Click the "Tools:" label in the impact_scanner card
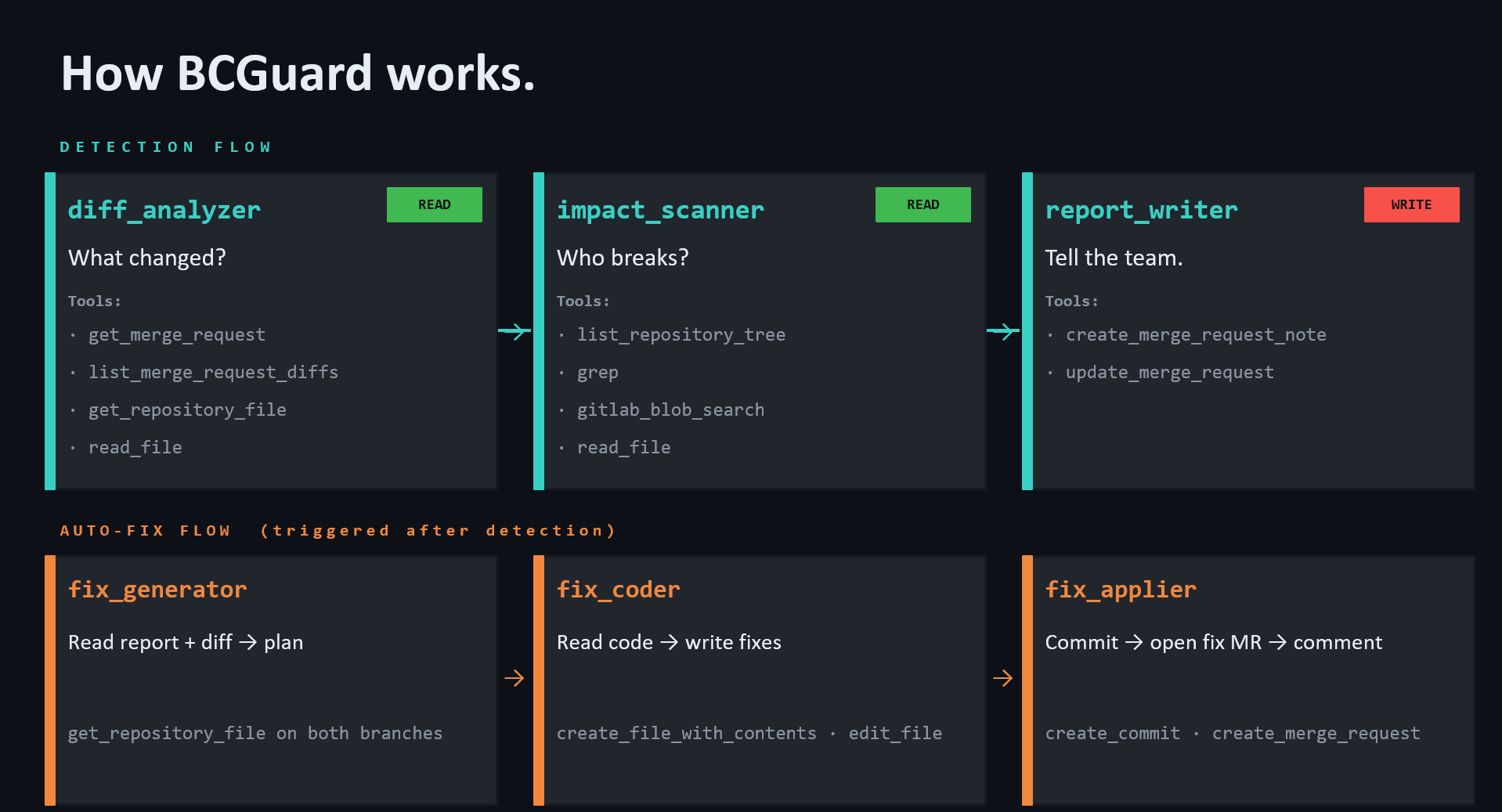 [583, 301]
